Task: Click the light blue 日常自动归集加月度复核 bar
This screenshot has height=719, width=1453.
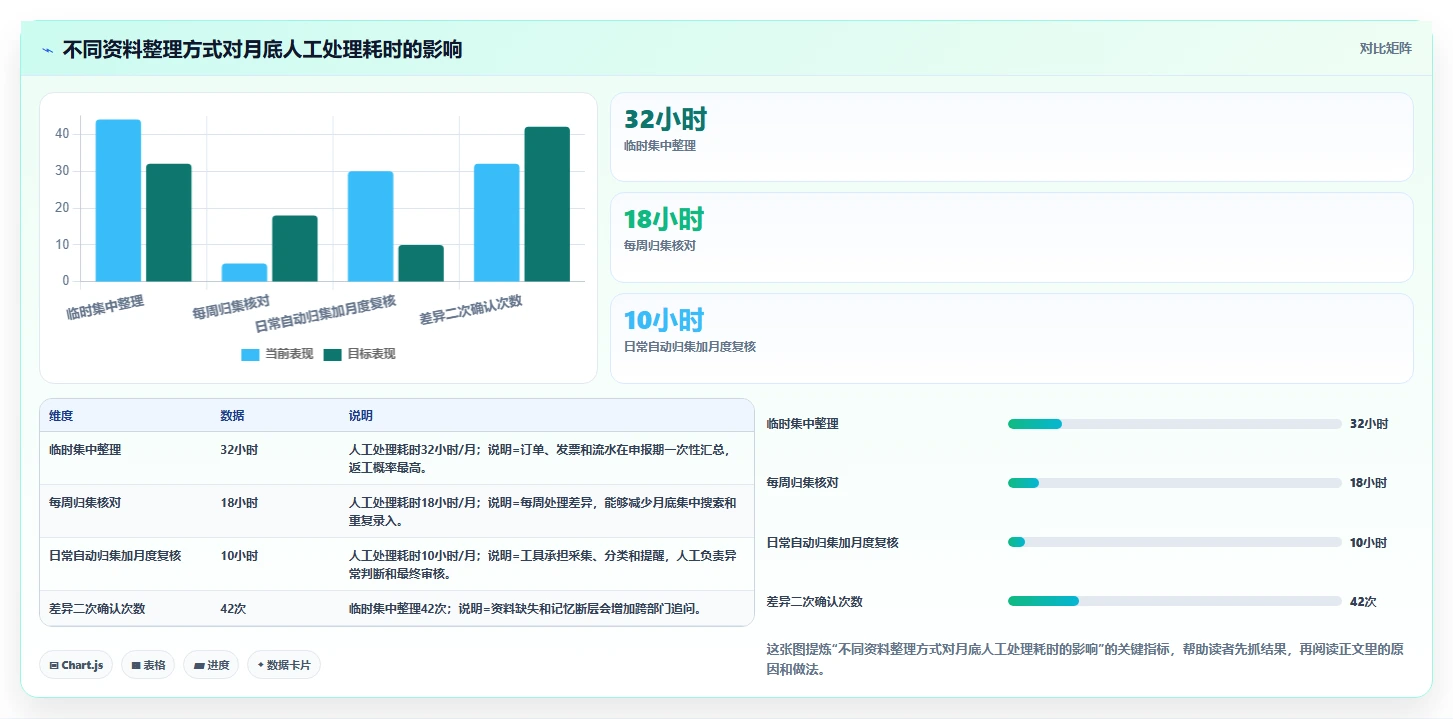Action: click(x=370, y=226)
